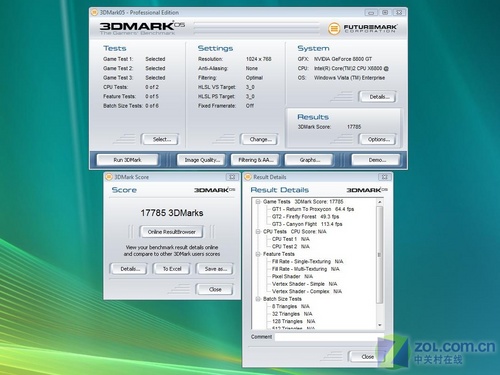Click the Result Details window title icon
500x375 pixels.
point(248,177)
